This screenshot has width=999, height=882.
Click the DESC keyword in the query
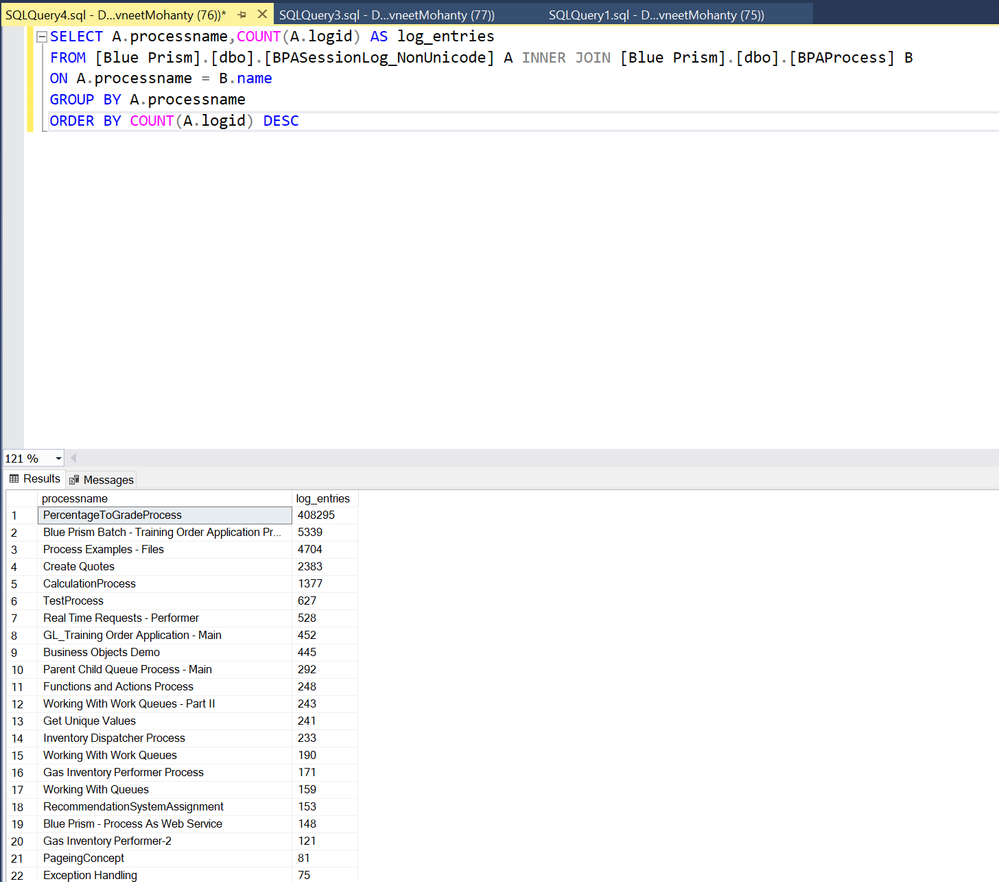[x=281, y=121]
